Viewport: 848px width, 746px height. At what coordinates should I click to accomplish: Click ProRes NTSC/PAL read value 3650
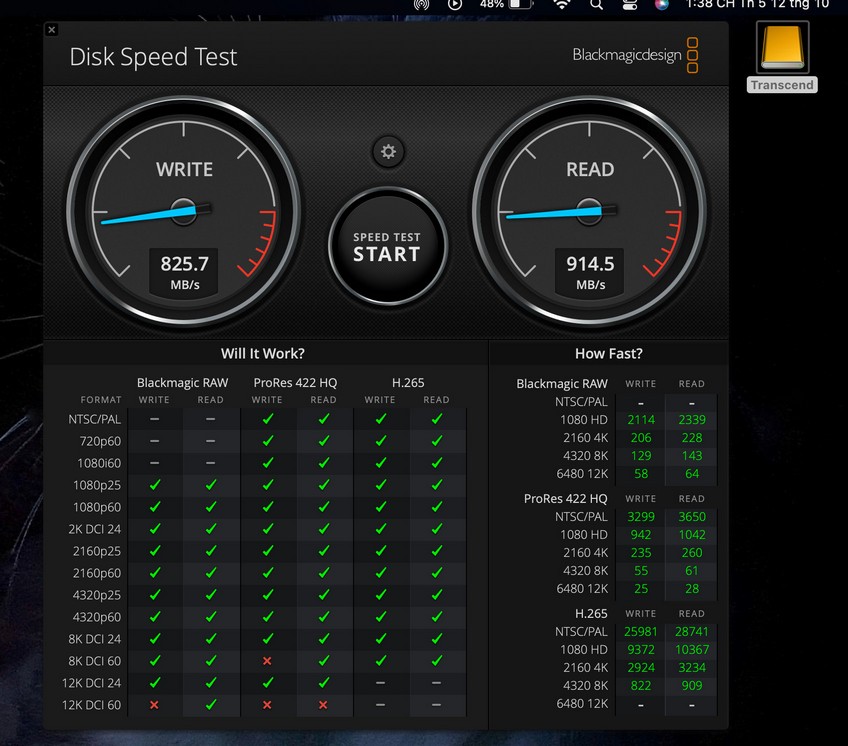coord(692,517)
